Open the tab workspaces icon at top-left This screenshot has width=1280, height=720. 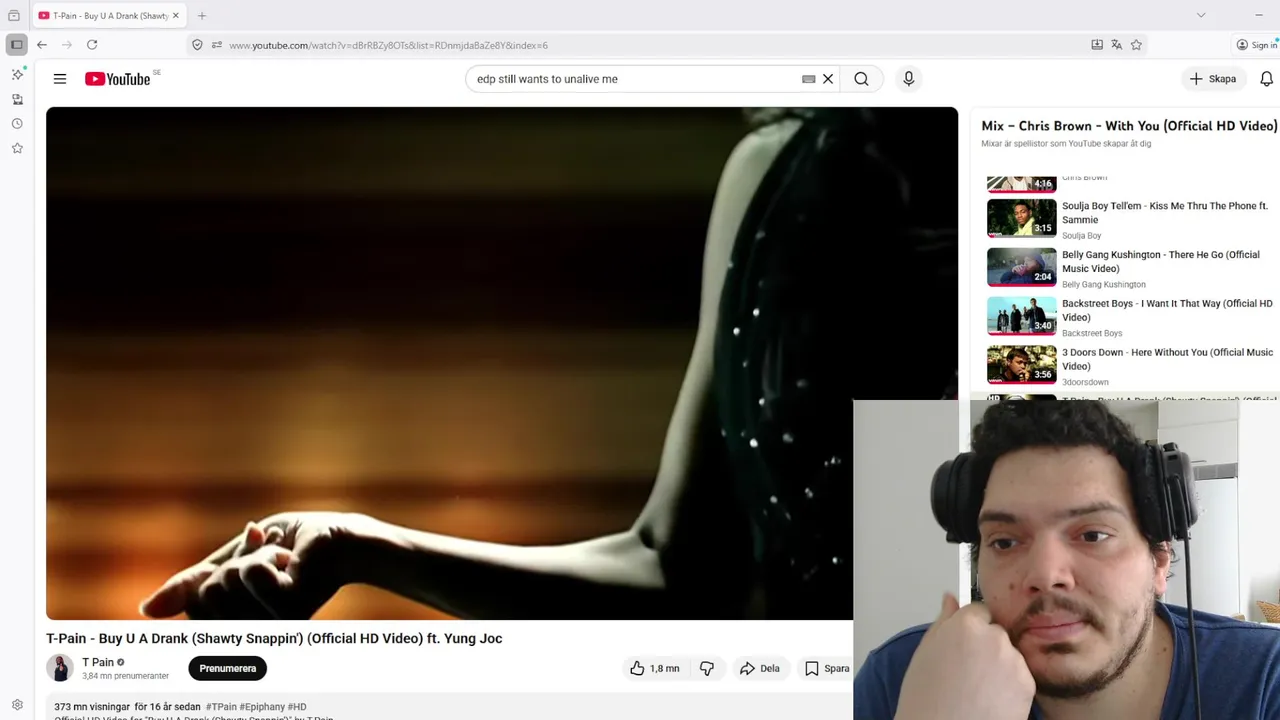click(14, 15)
